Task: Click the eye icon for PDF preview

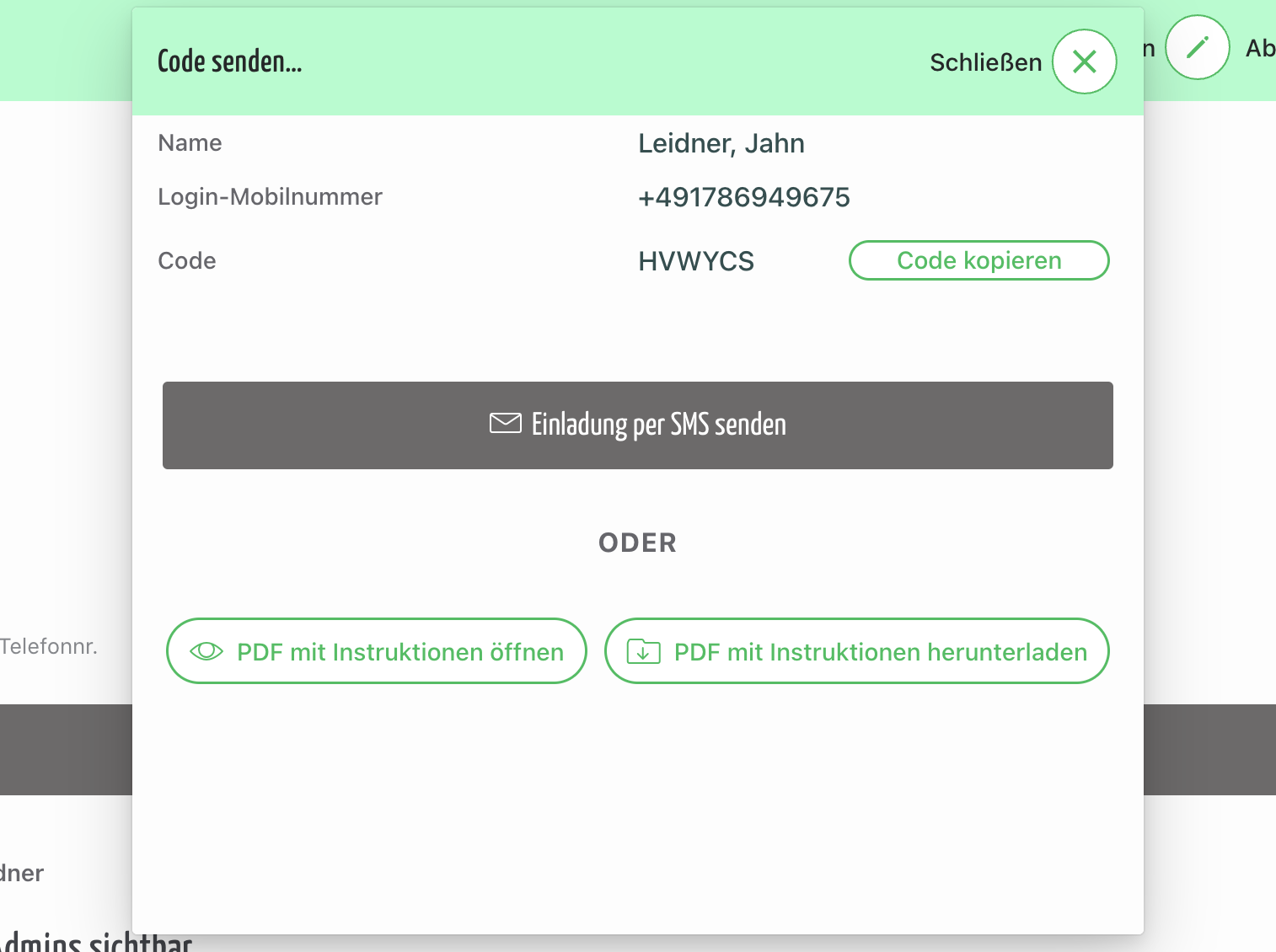Action: (206, 651)
